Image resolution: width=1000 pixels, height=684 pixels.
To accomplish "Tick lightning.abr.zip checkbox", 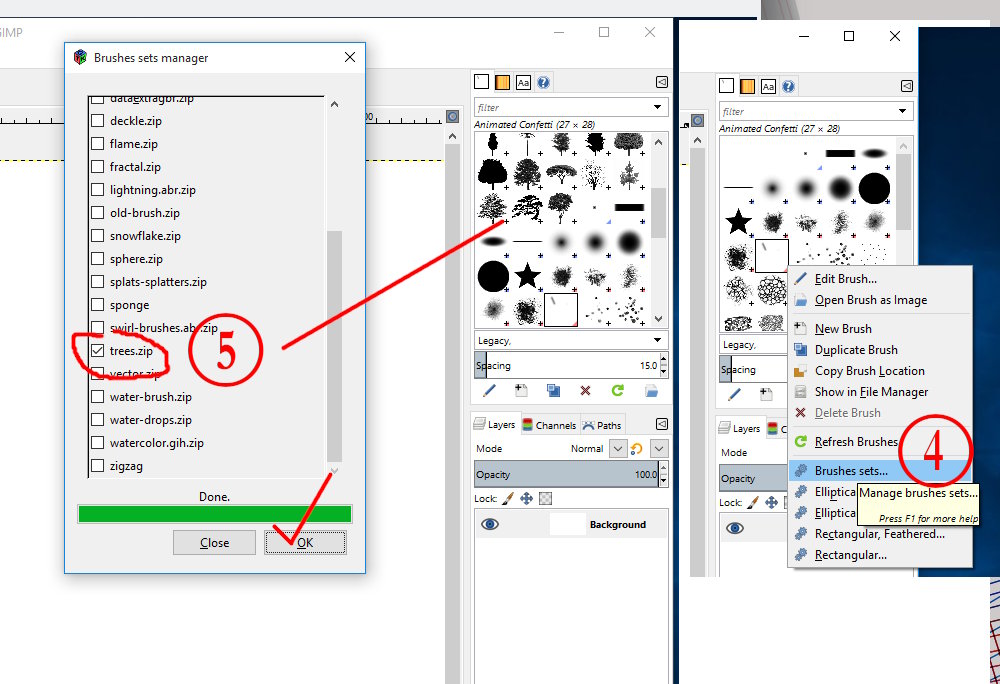I will 98,189.
